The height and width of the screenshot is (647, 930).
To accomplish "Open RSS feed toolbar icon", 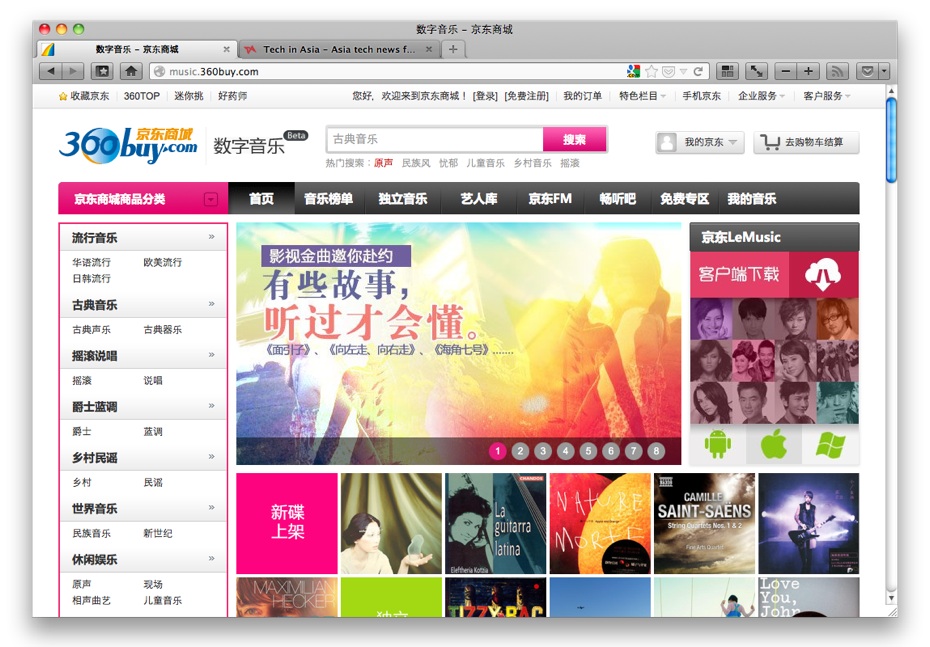I will click(x=837, y=71).
